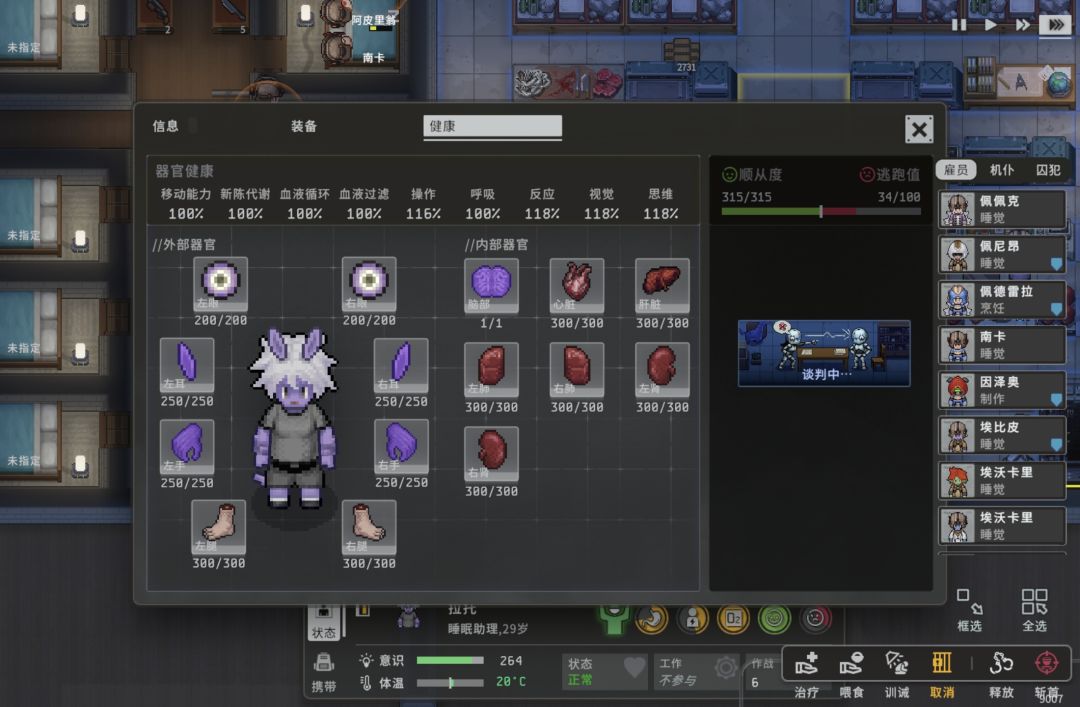Image resolution: width=1080 pixels, height=707 pixels.
Task: Choose the right kidney slot (右肾)
Action: 491,454
